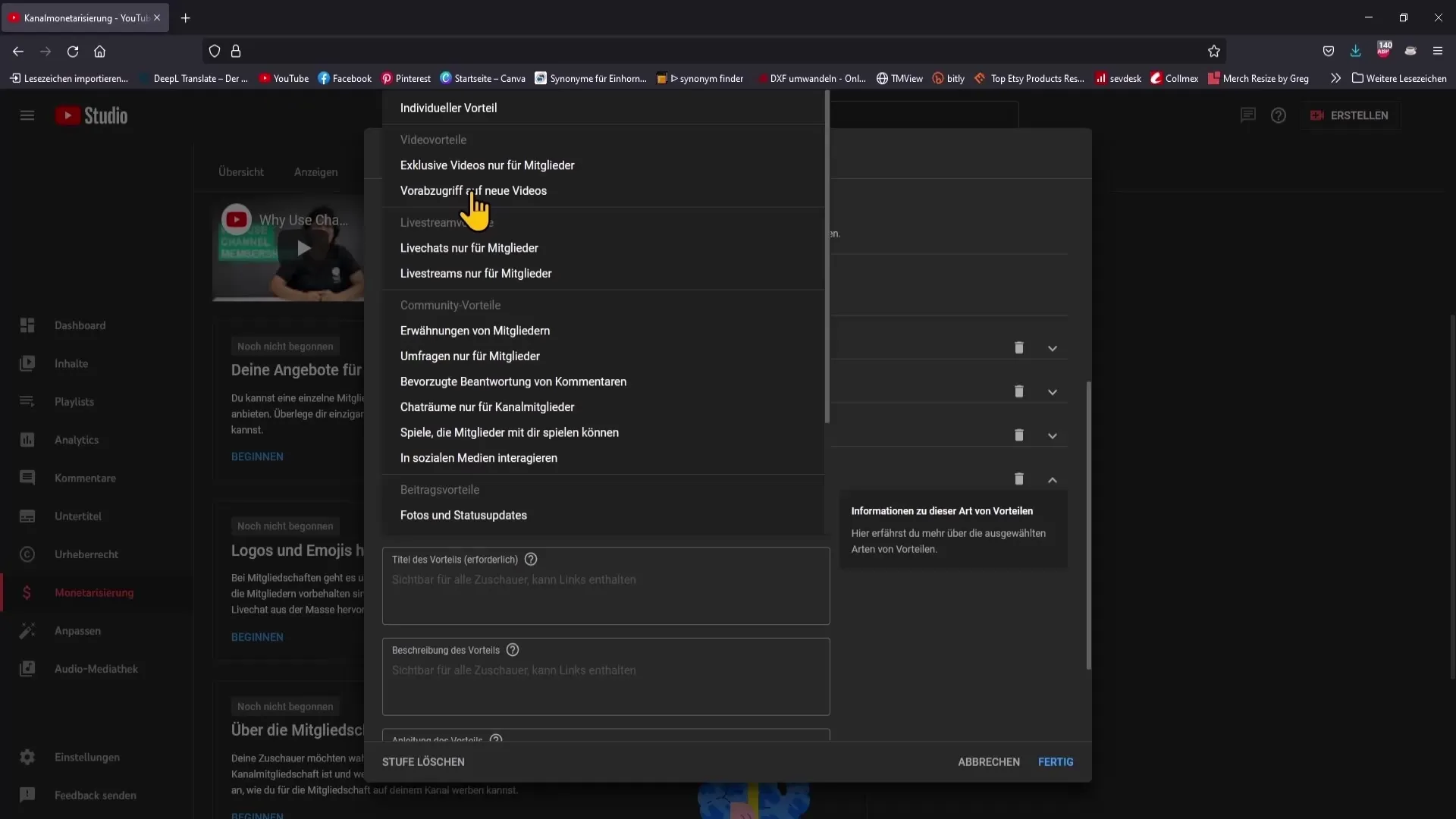Enable Fotos und Statusupdates benefit option
1456x819 pixels.
(x=463, y=514)
